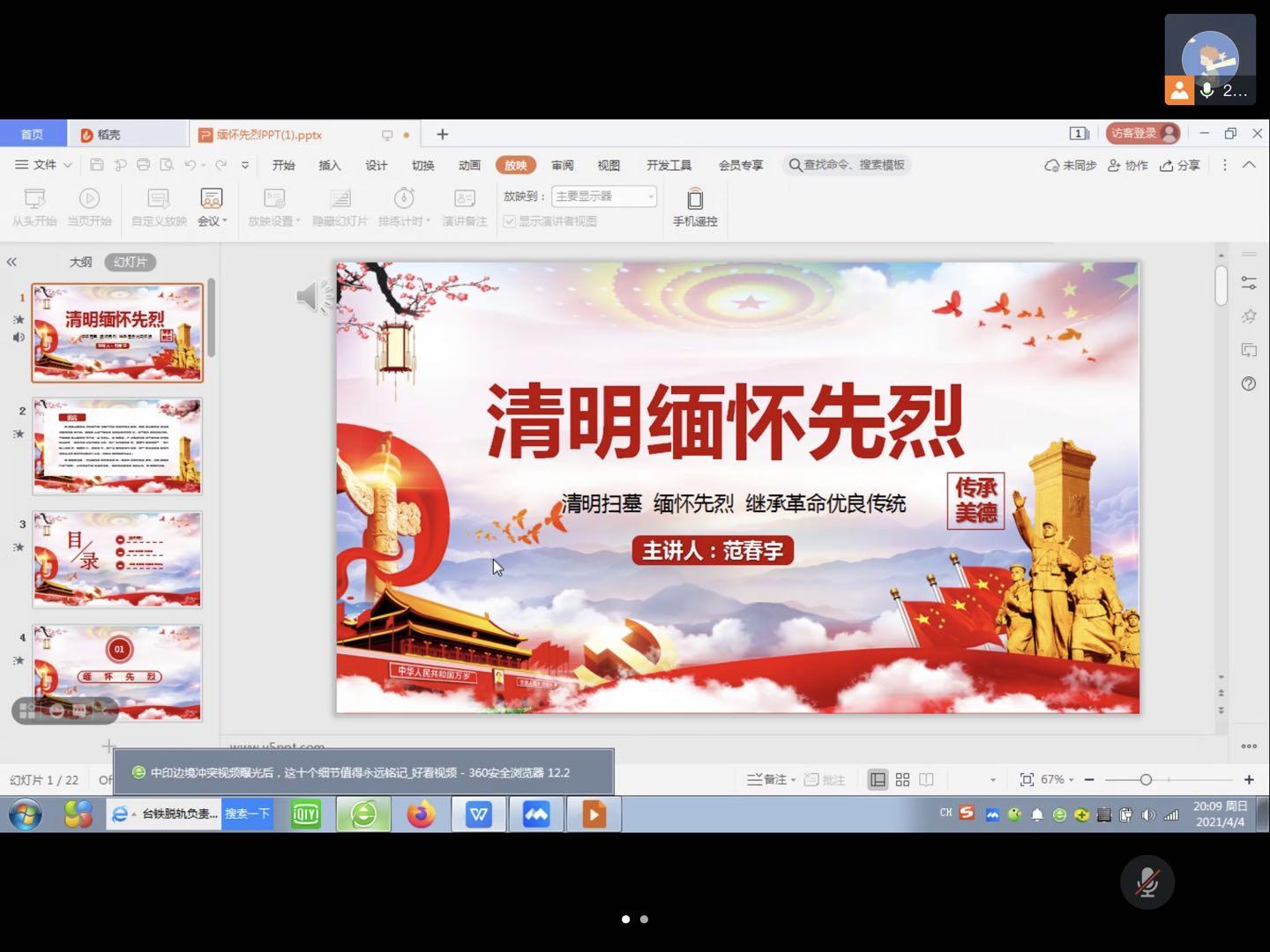This screenshot has height=952, width=1270.
Task: Unmute the microphone at bottom right
Action: click(x=1147, y=881)
